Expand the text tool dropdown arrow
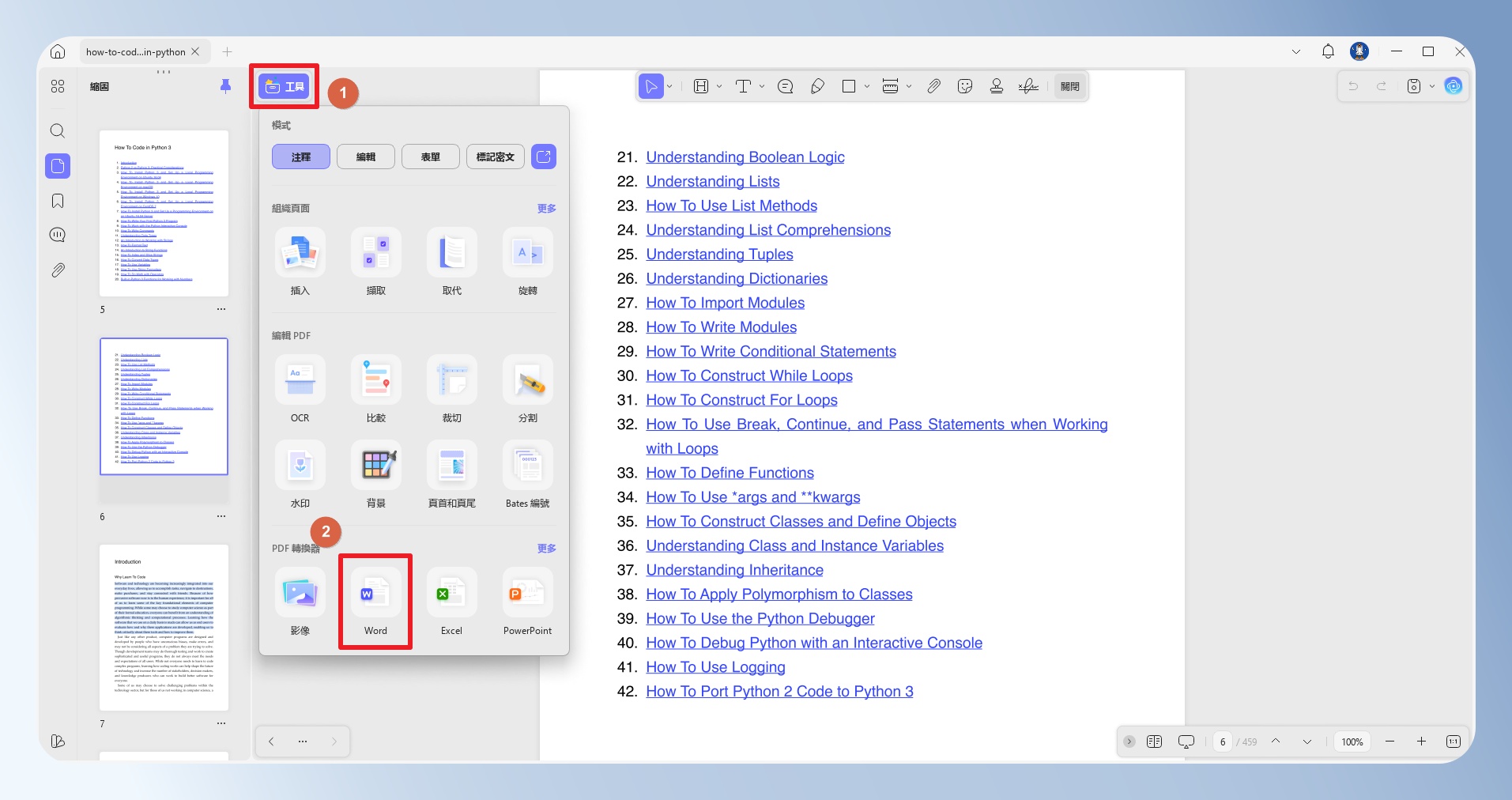This screenshot has height=800, width=1512. (762, 86)
